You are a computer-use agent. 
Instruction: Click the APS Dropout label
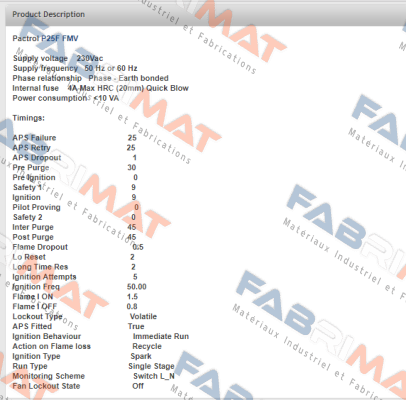[37, 158]
